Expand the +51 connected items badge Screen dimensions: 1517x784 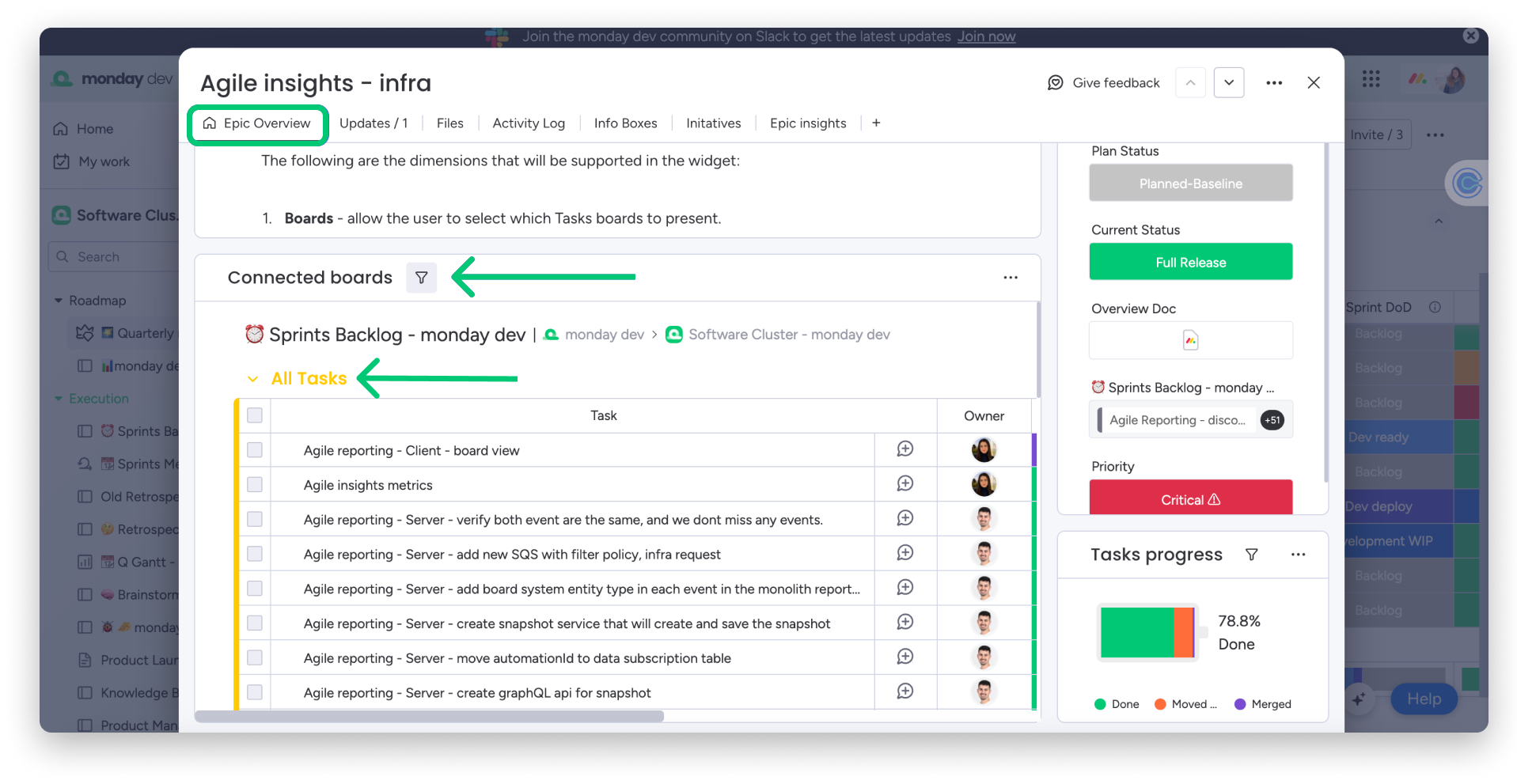tap(1272, 420)
